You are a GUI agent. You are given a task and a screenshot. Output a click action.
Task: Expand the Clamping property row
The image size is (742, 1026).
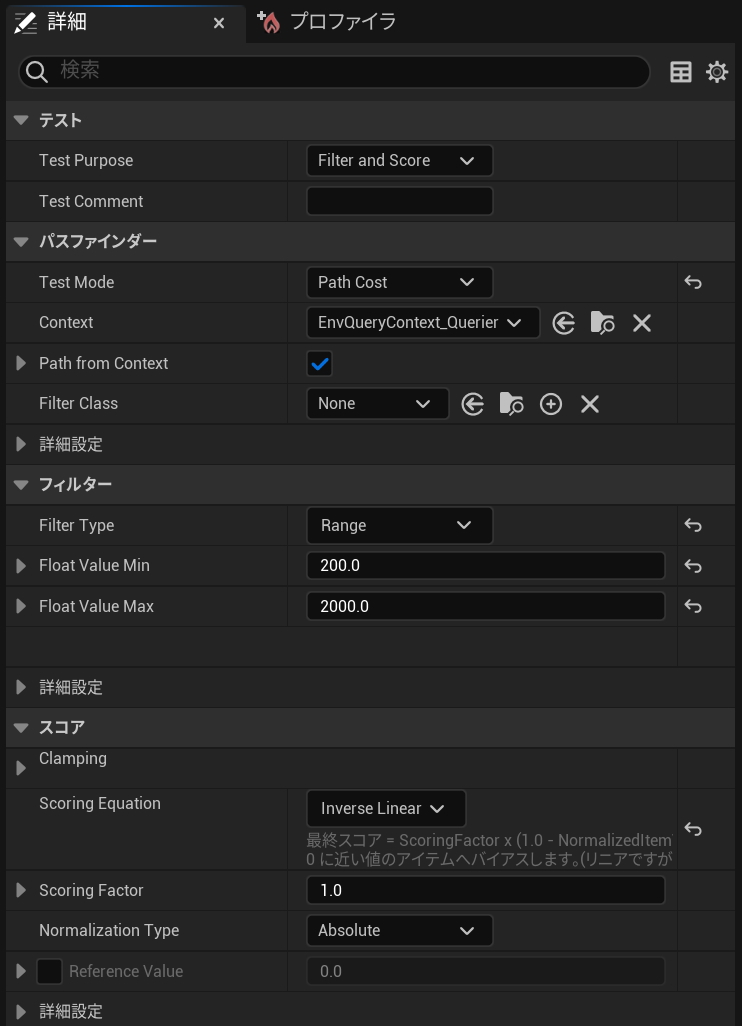point(21,768)
